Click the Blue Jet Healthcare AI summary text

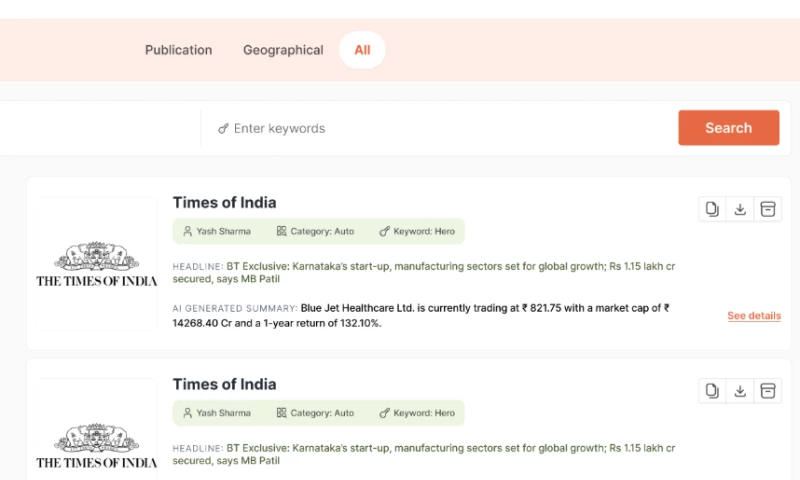click(421, 315)
